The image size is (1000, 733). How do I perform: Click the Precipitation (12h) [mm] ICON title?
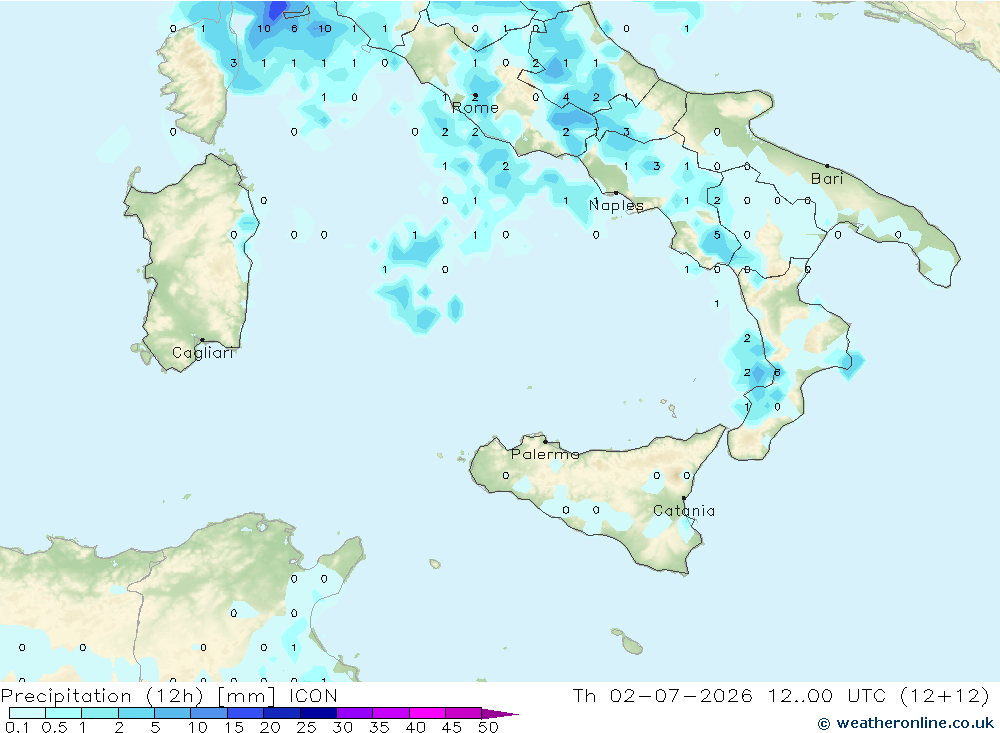click(x=169, y=695)
